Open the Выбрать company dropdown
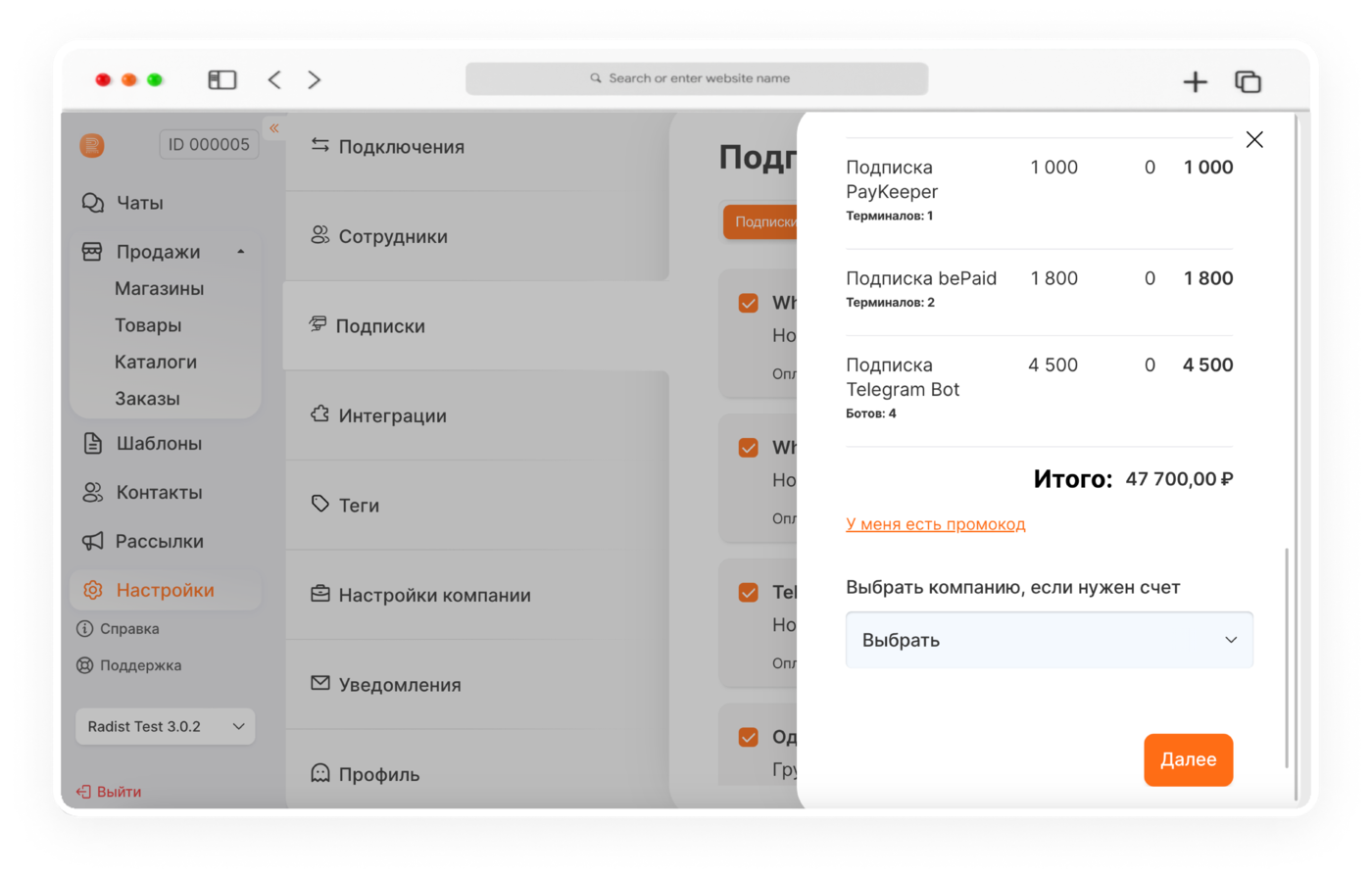 1050,640
